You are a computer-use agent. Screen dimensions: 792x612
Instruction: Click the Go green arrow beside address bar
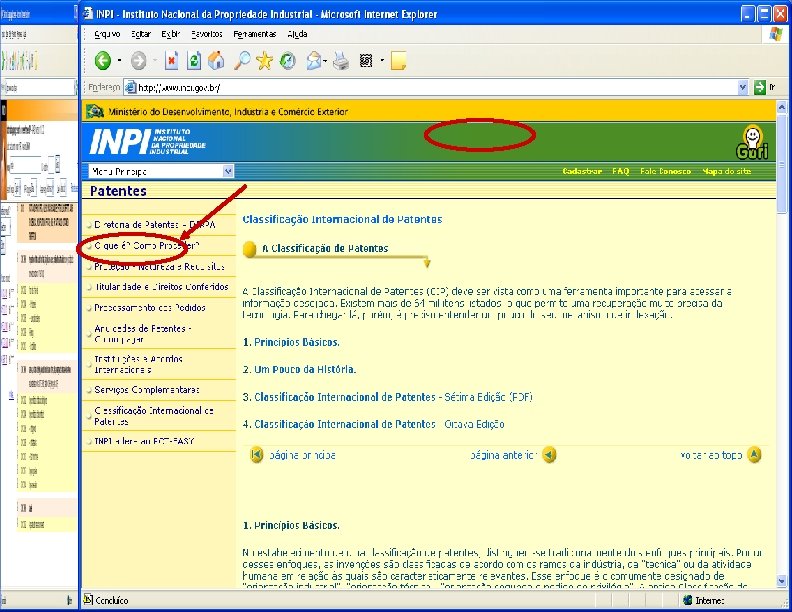(760, 87)
